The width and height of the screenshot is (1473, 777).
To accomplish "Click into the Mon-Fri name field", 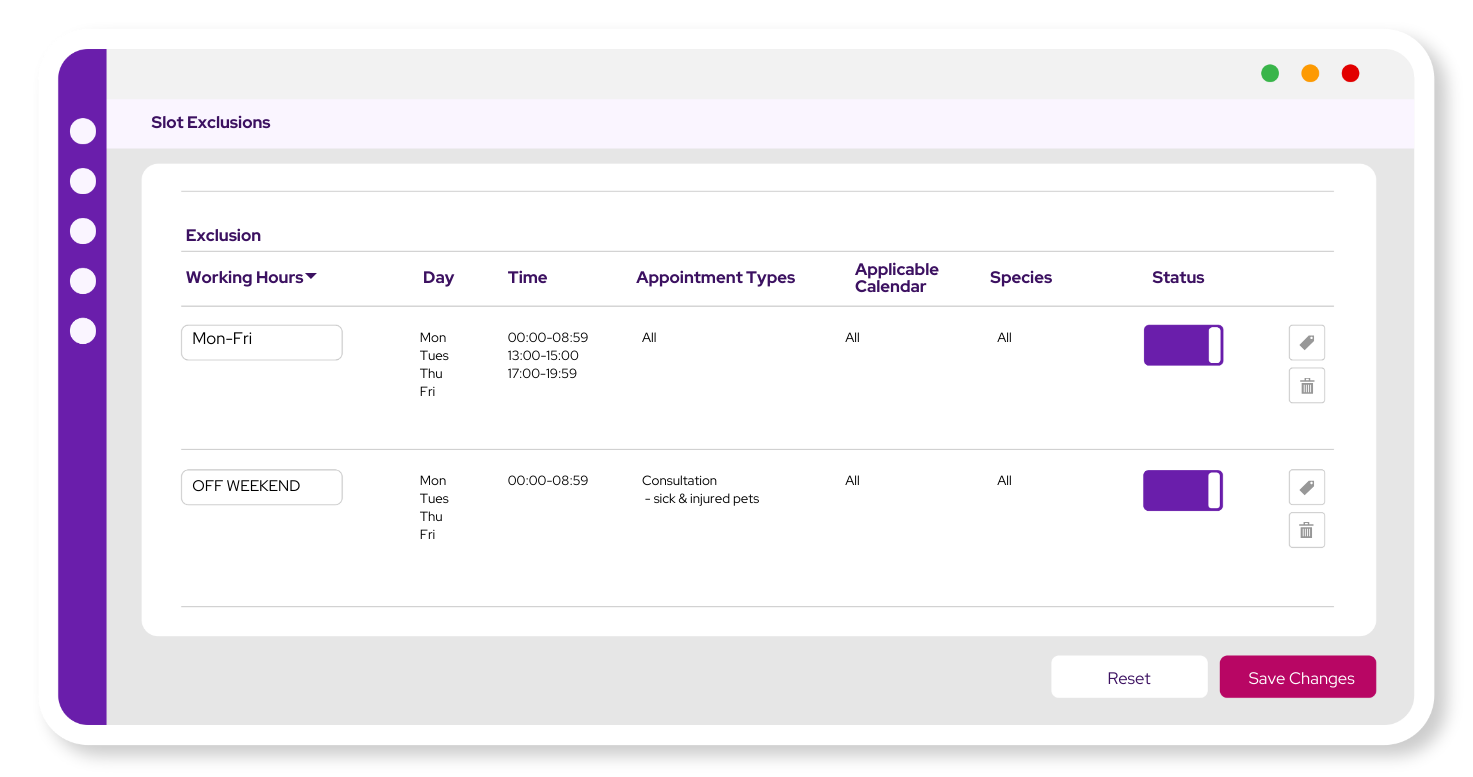I will [x=261, y=342].
